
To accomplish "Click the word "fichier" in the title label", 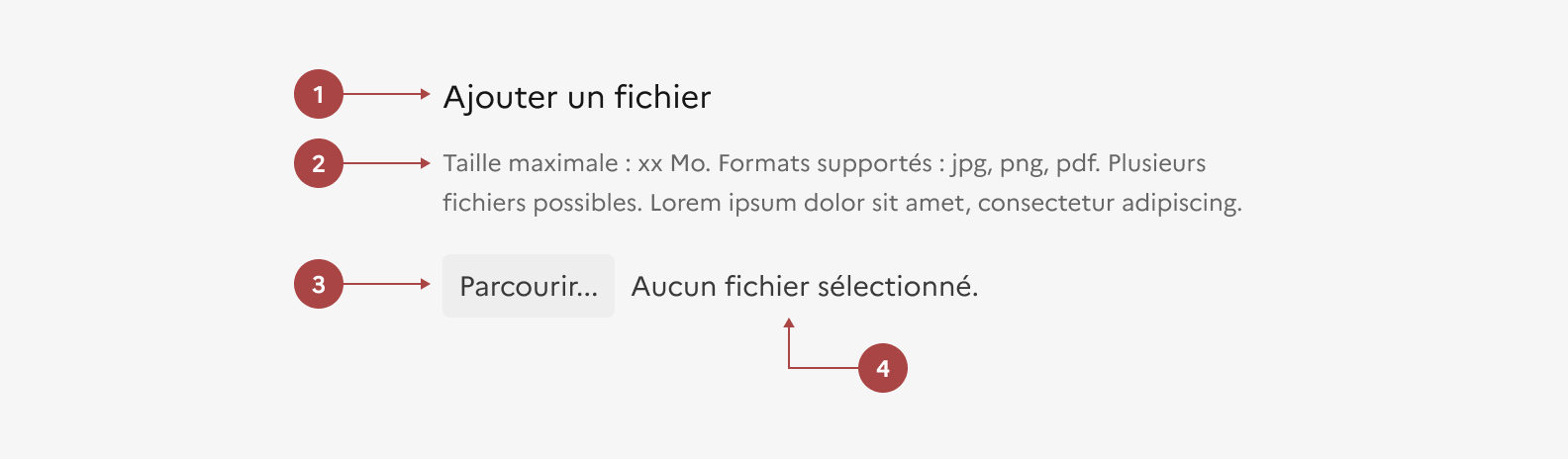I will click(x=662, y=97).
